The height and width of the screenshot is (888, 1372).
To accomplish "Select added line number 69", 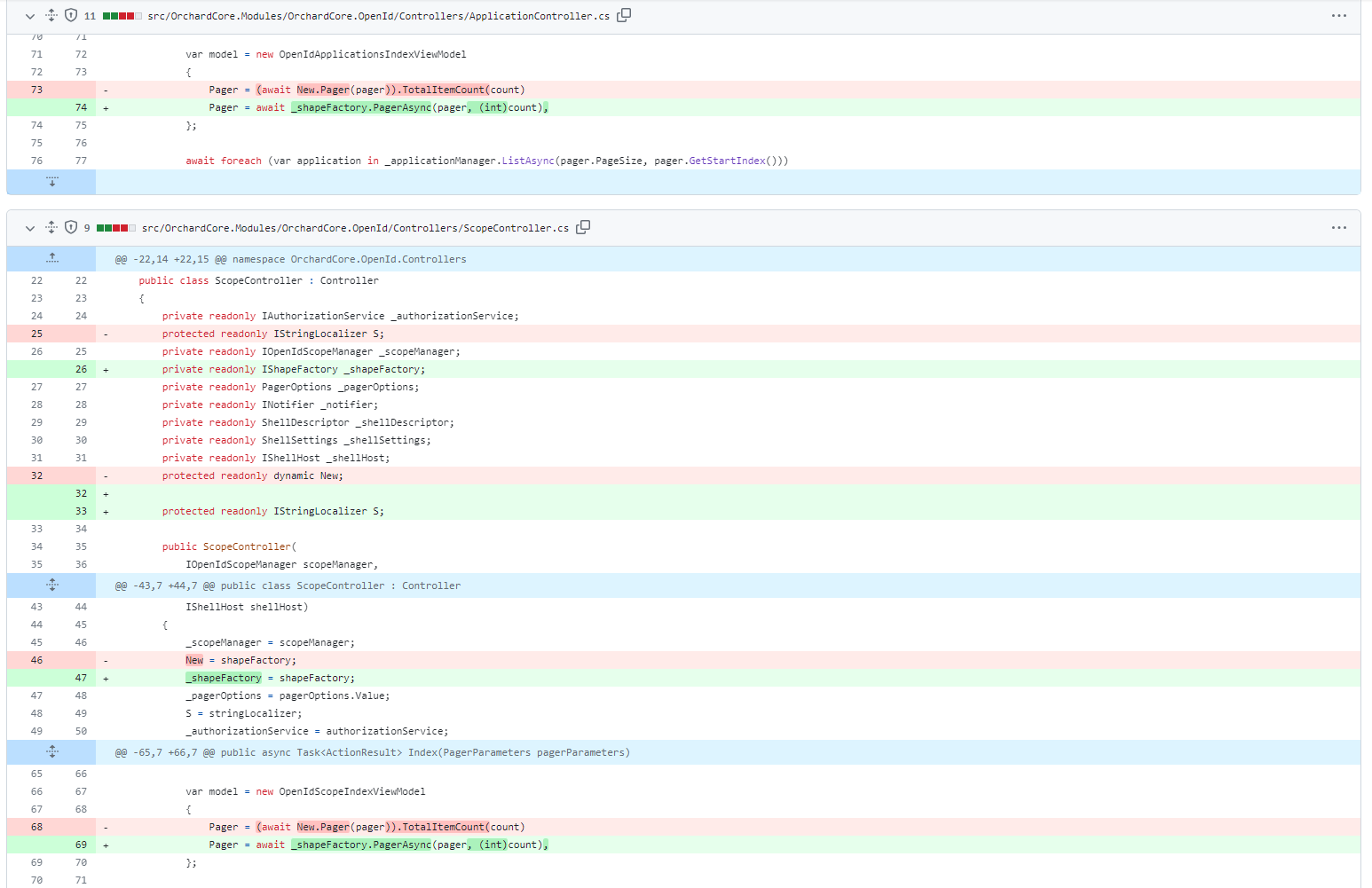I will pos(81,845).
